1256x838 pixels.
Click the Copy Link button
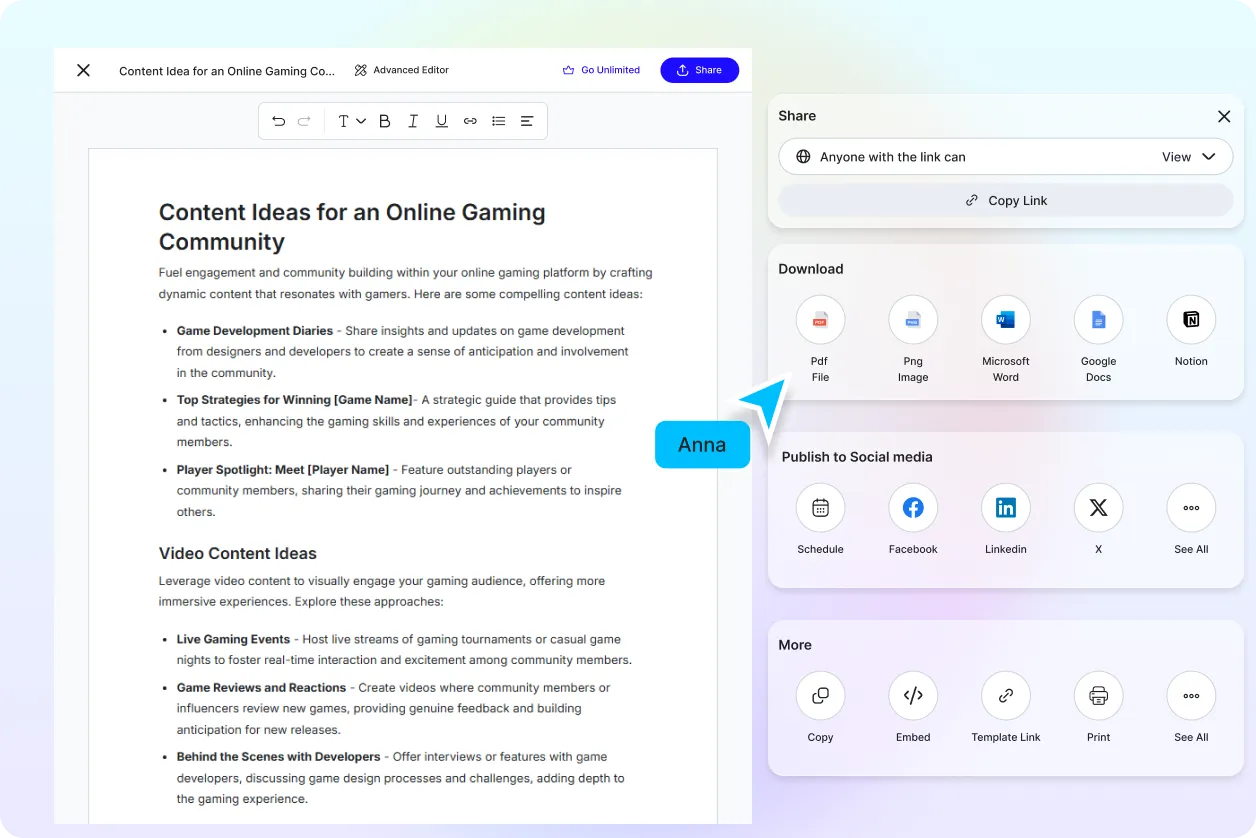1005,200
